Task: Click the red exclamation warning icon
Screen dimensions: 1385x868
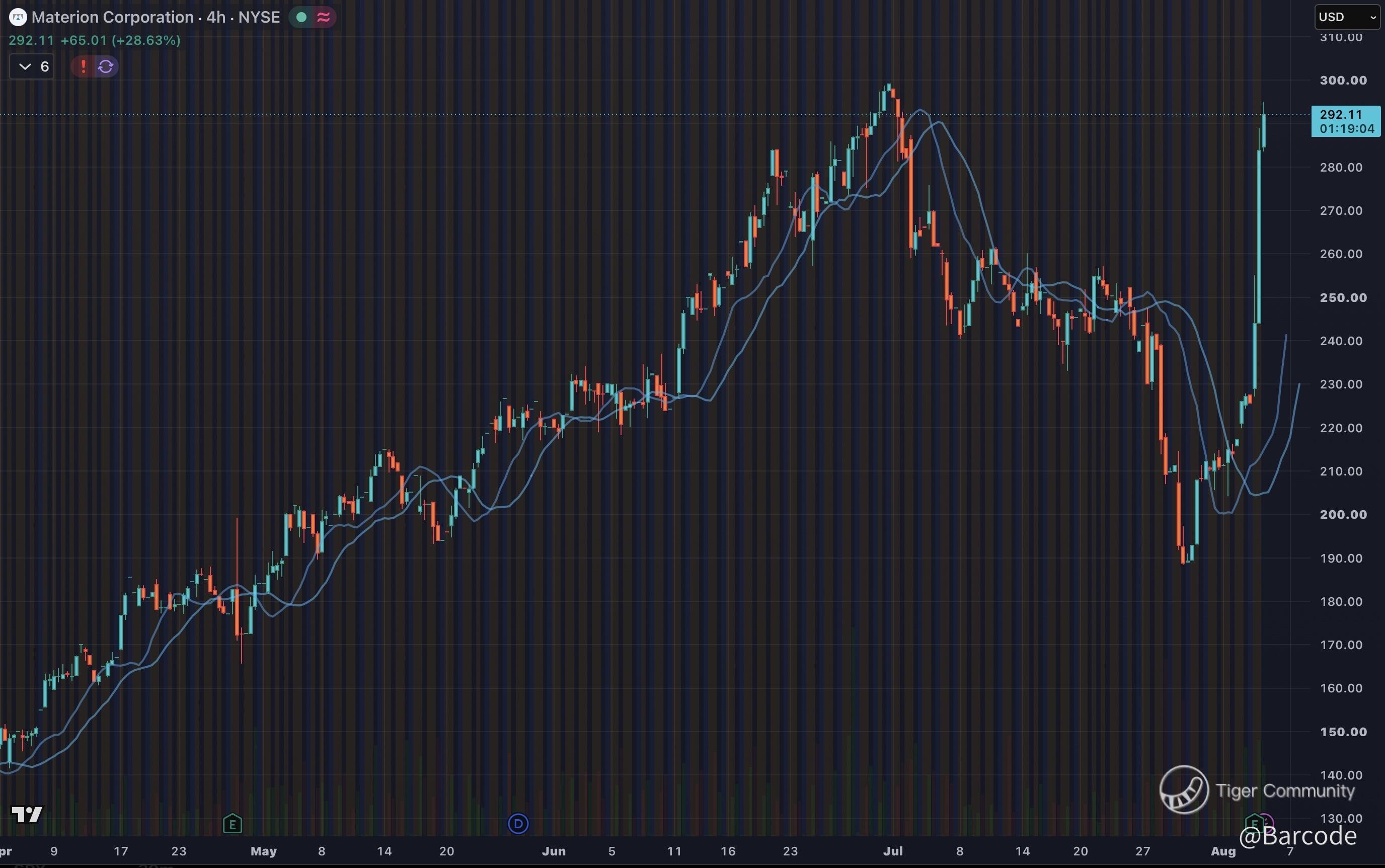Action: point(83,66)
